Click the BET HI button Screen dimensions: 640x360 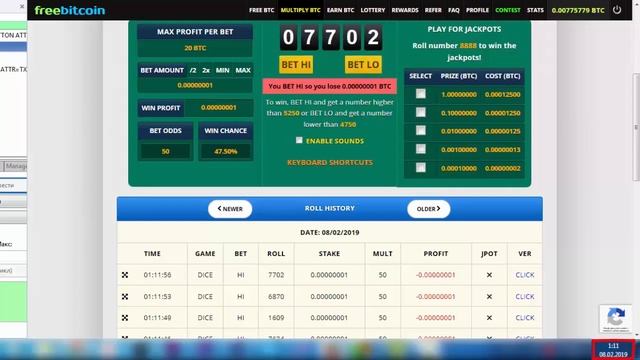[x=296, y=64]
